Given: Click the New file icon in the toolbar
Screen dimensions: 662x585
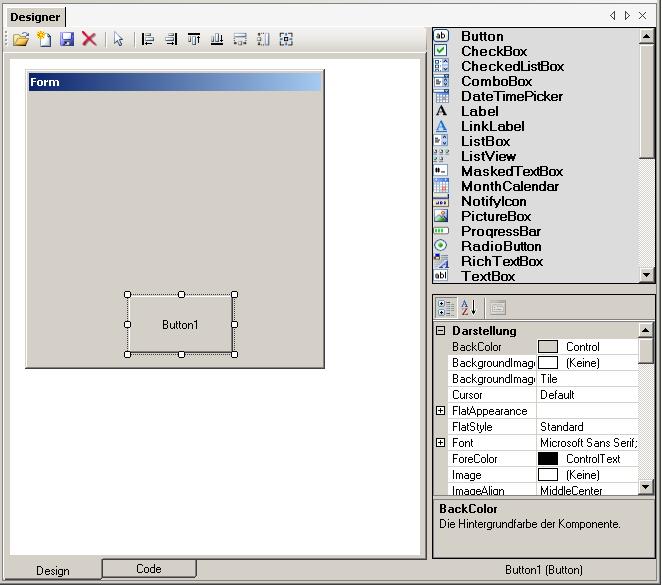Looking at the screenshot, I should [x=44, y=39].
